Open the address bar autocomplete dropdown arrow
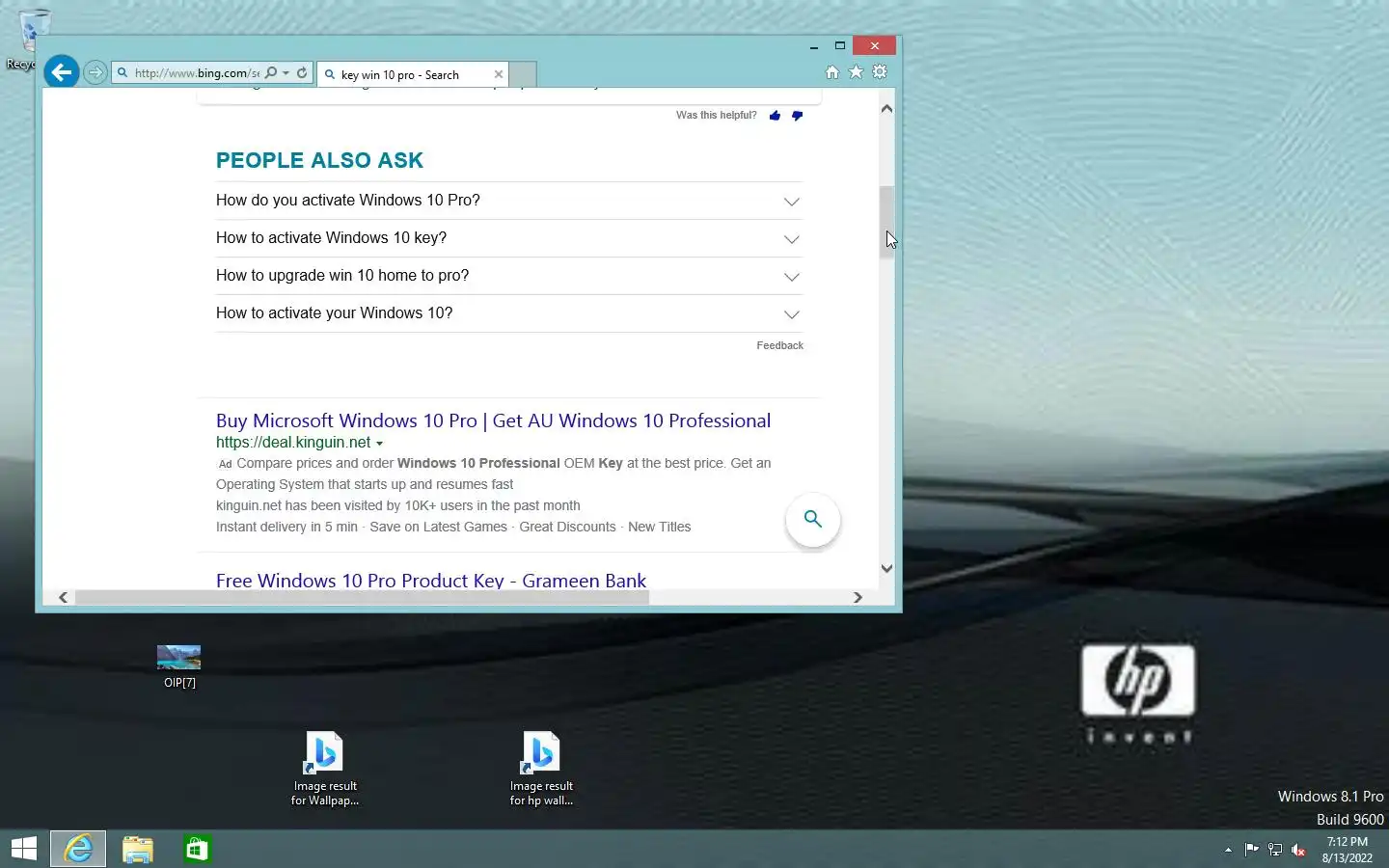 [x=286, y=72]
